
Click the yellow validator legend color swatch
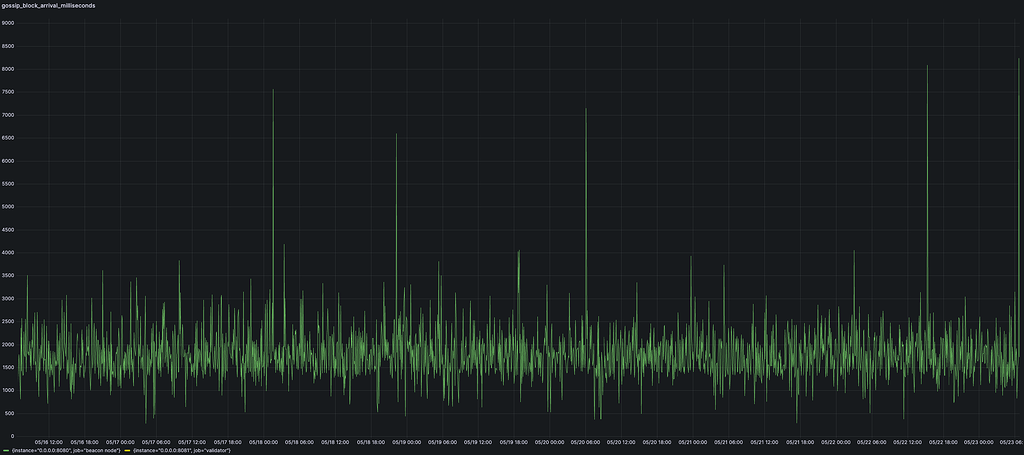tap(126, 450)
